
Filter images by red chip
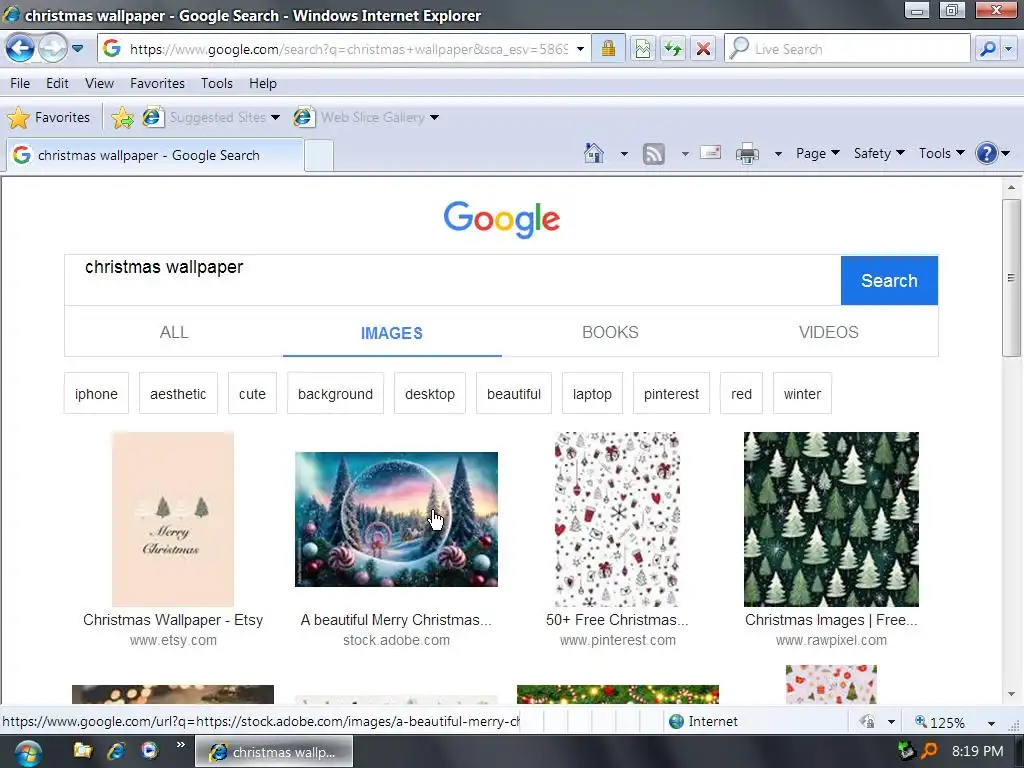coord(741,394)
